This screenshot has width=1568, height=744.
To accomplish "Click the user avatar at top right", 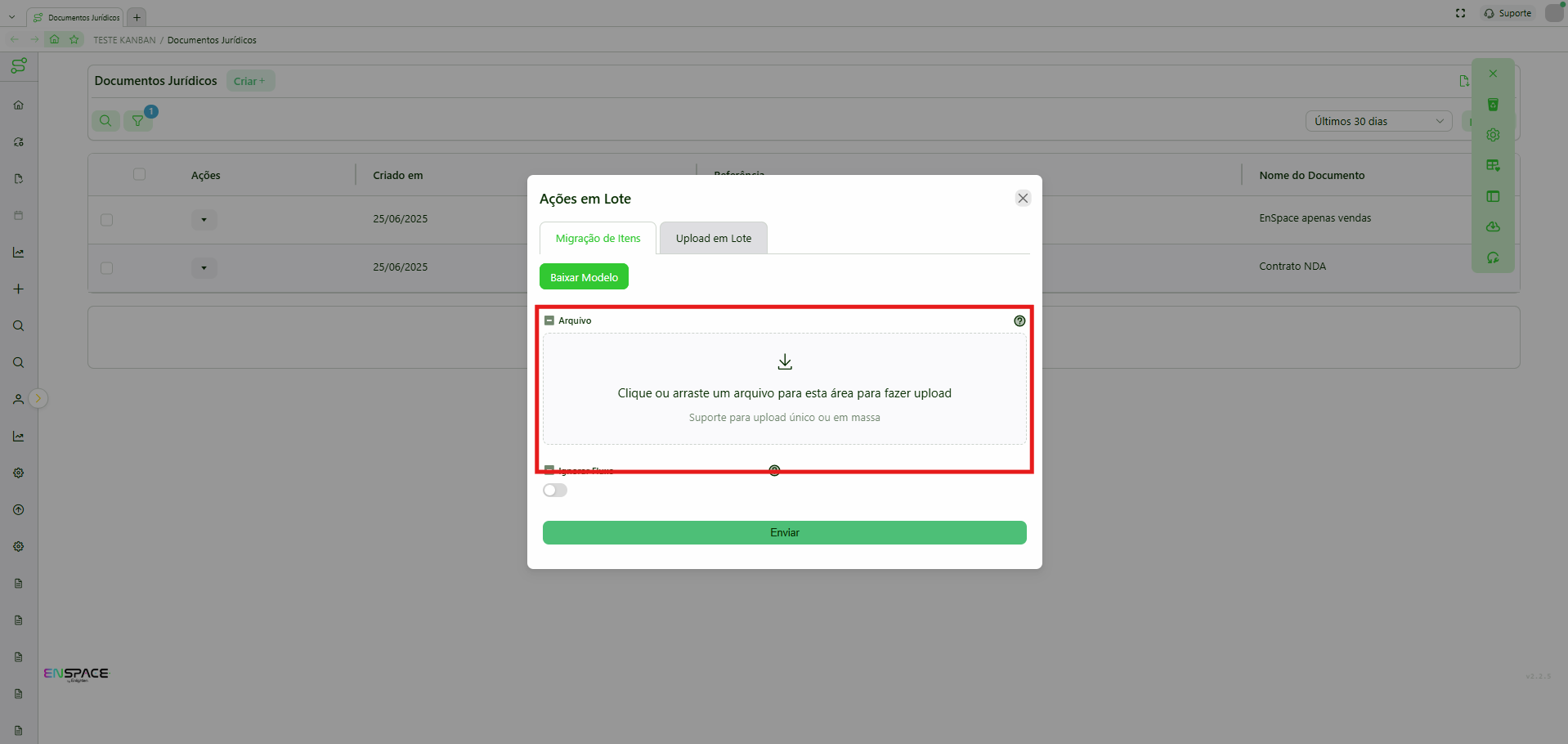I will click(x=1554, y=13).
